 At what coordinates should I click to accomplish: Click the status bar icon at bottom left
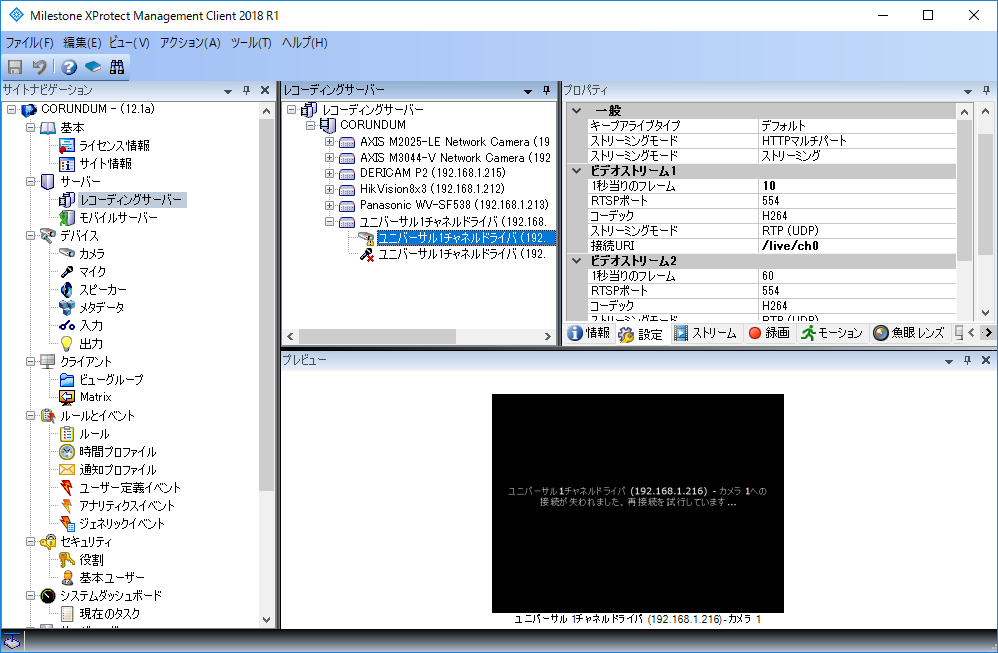point(12,641)
